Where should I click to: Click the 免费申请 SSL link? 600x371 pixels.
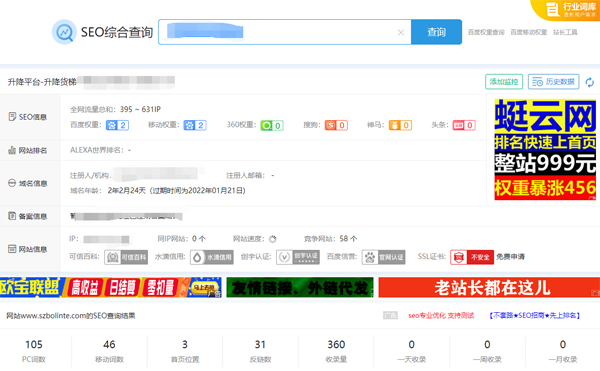pos(510,257)
